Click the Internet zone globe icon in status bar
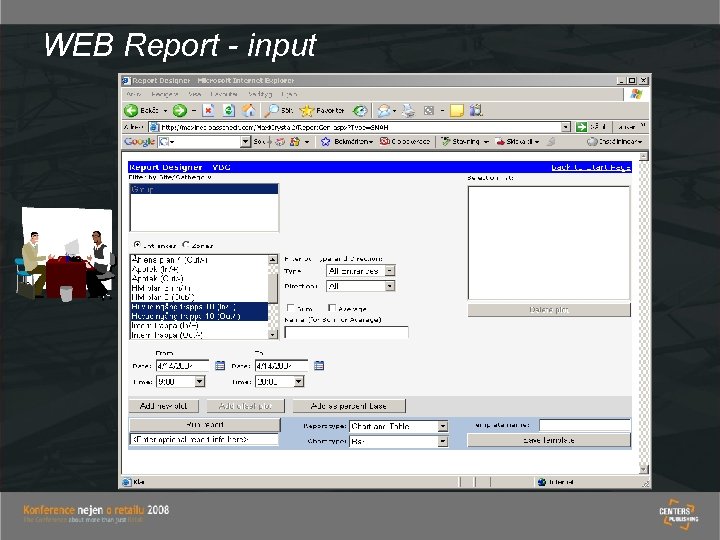Screen dimensions: 720x540 point(542,482)
